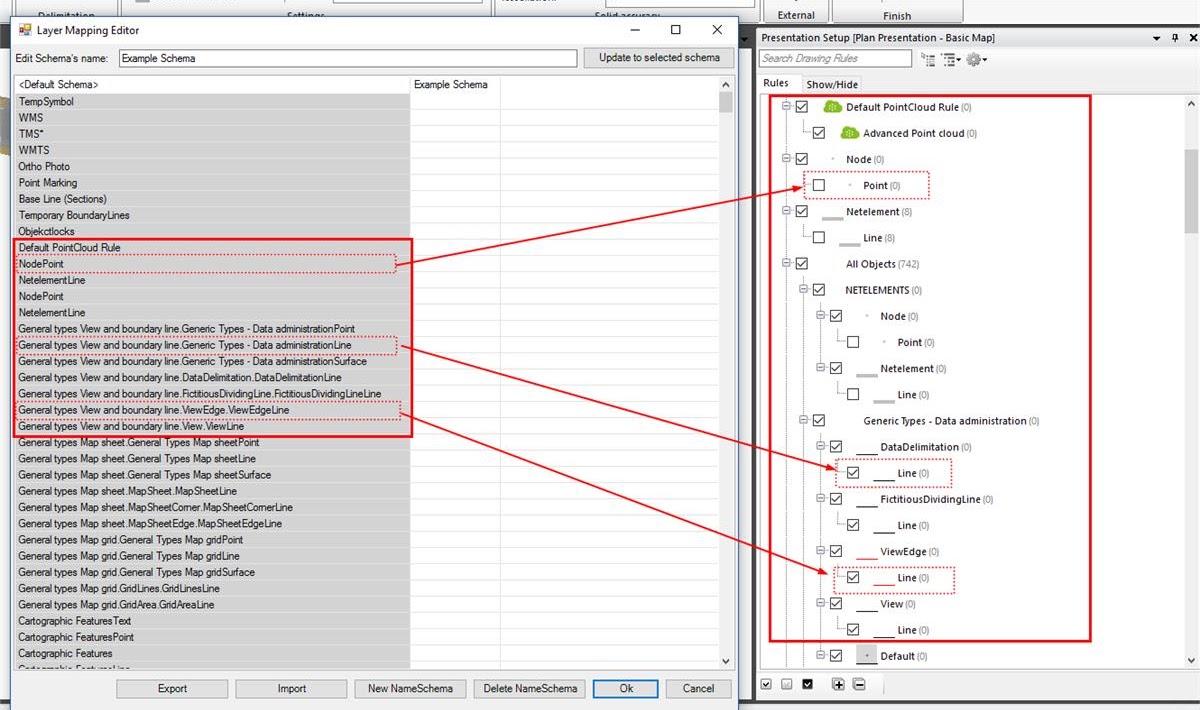Toggle the FictitiousDividingLine (0) checkbox
This screenshot has width=1200, height=710.
click(836, 499)
